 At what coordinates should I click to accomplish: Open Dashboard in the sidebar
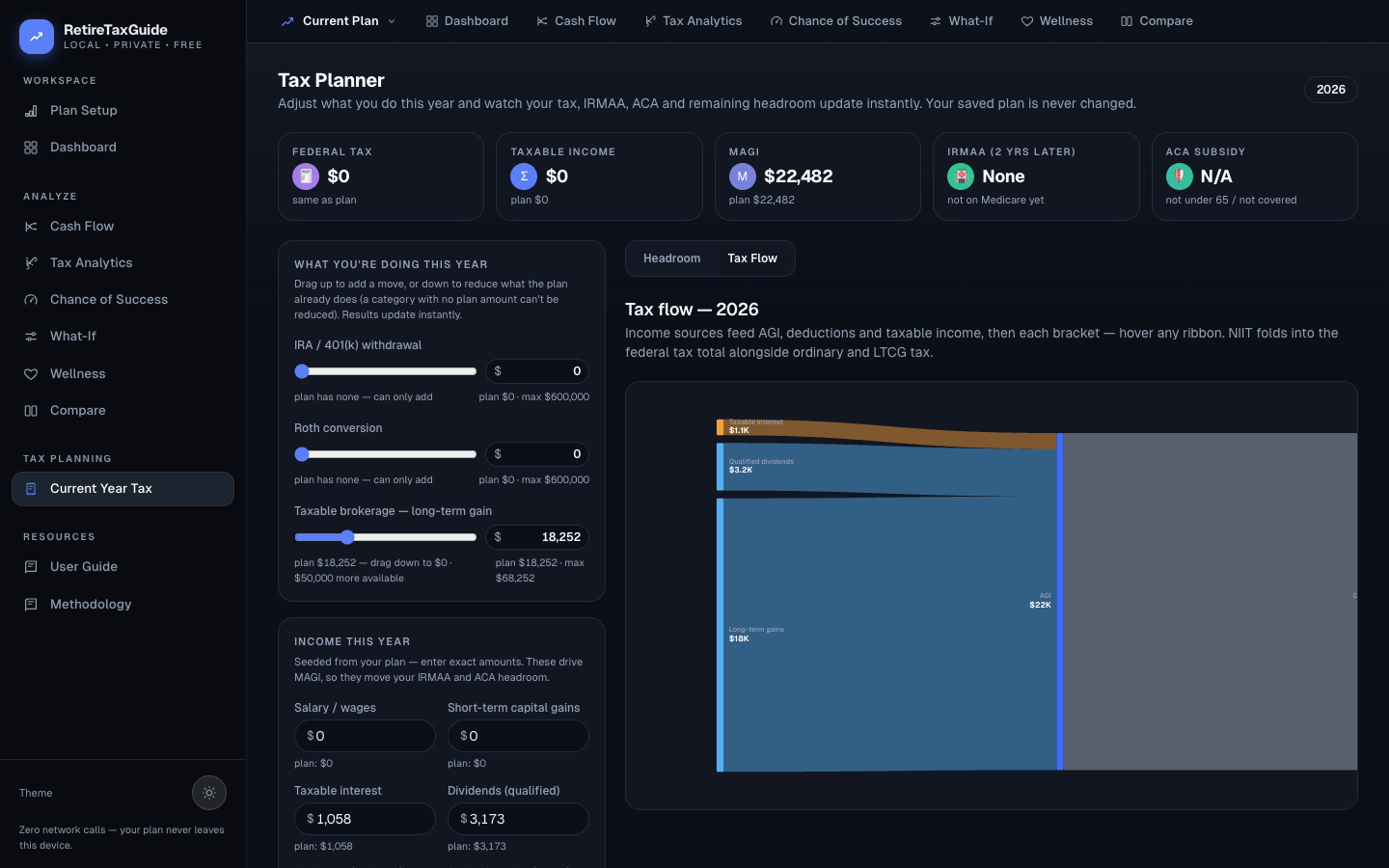tap(123, 147)
